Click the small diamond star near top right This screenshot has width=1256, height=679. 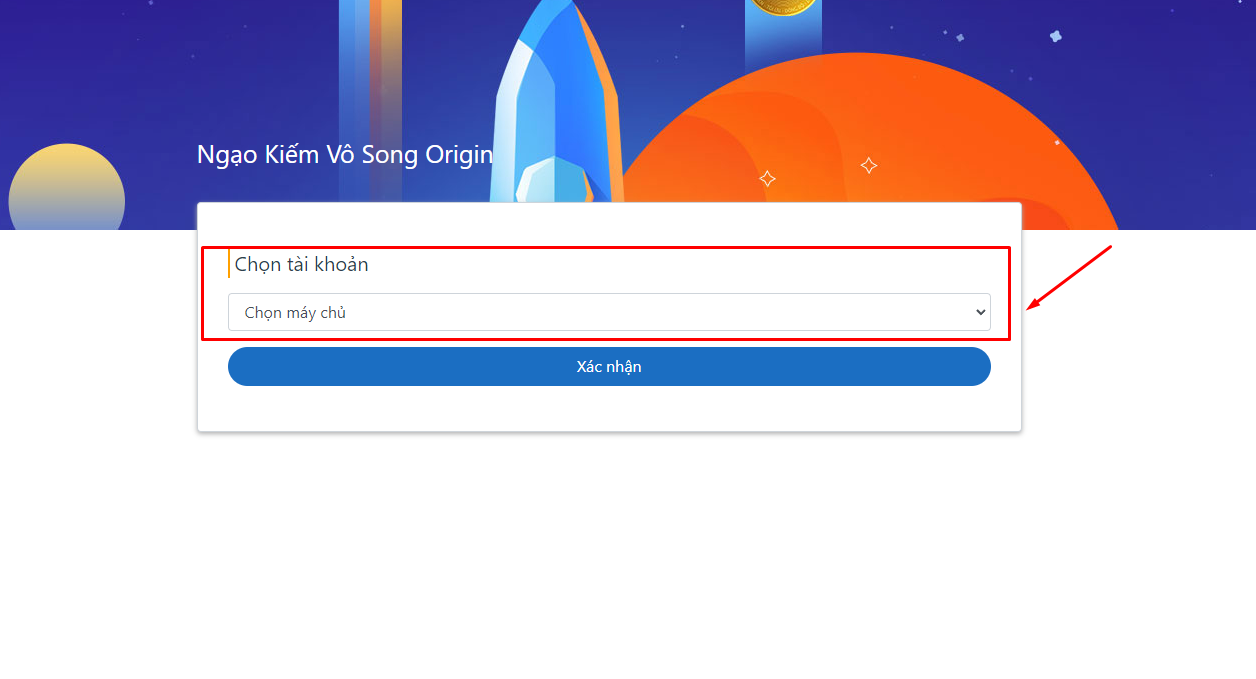pos(960,38)
